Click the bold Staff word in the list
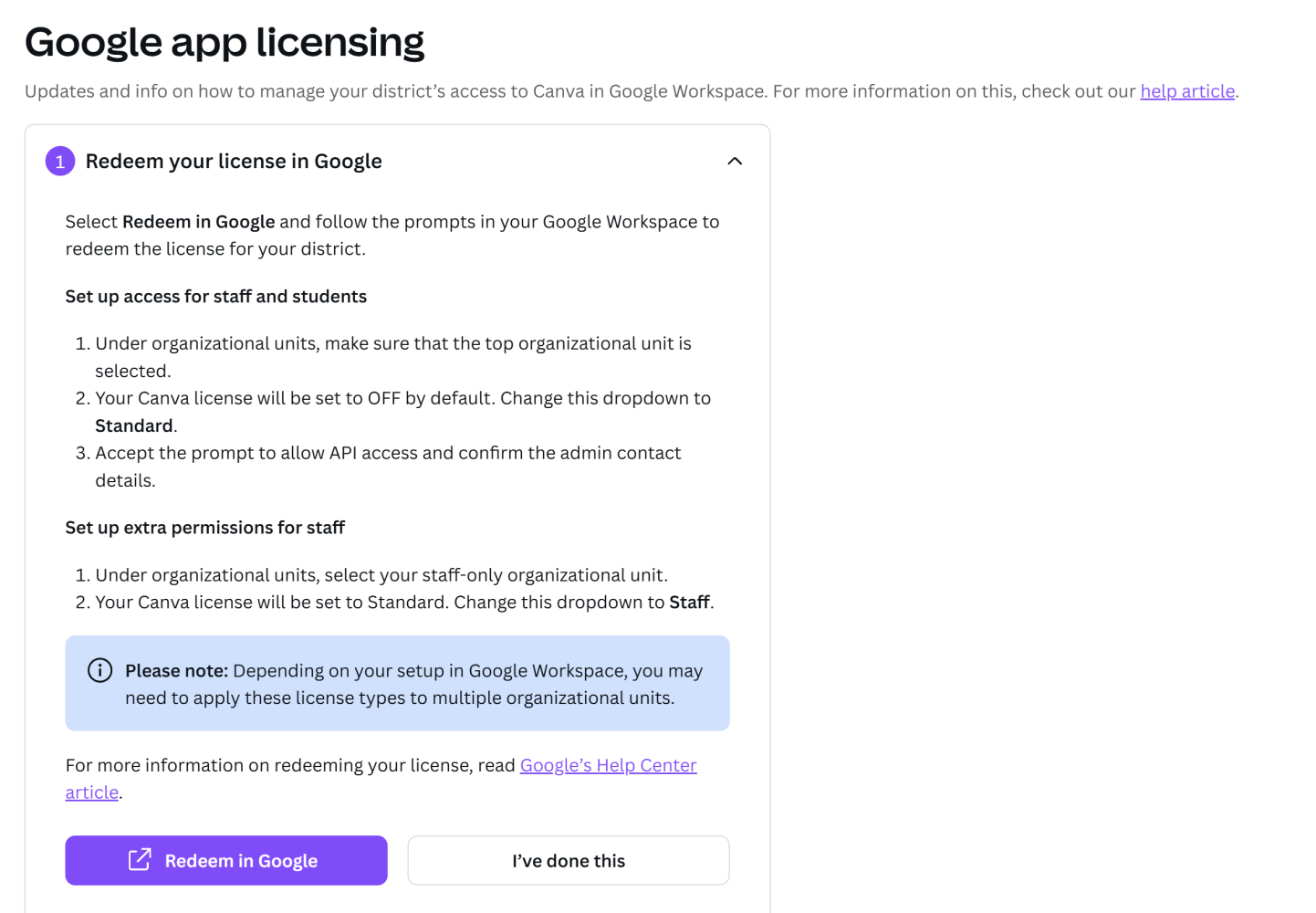 [689, 603]
